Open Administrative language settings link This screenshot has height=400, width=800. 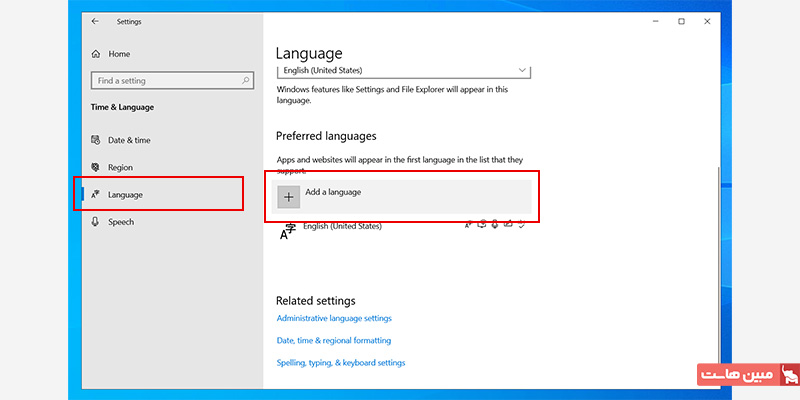(x=334, y=318)
